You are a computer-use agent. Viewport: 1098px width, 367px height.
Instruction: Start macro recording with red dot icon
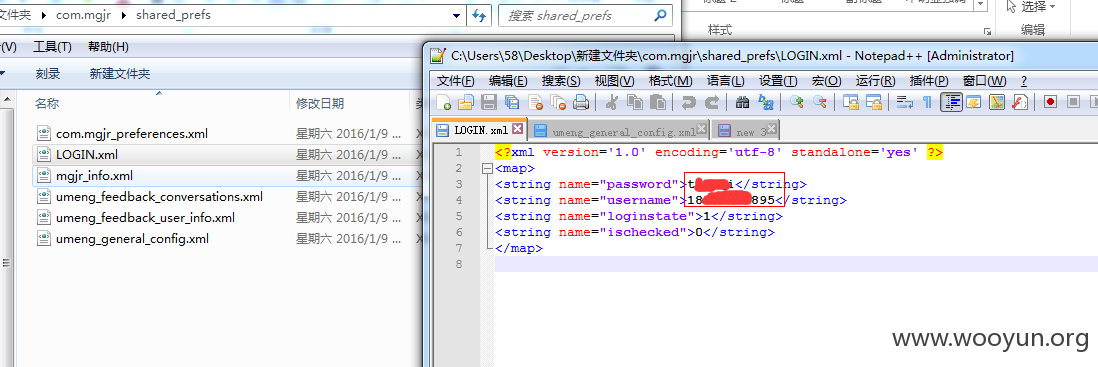coord(1050,103)
